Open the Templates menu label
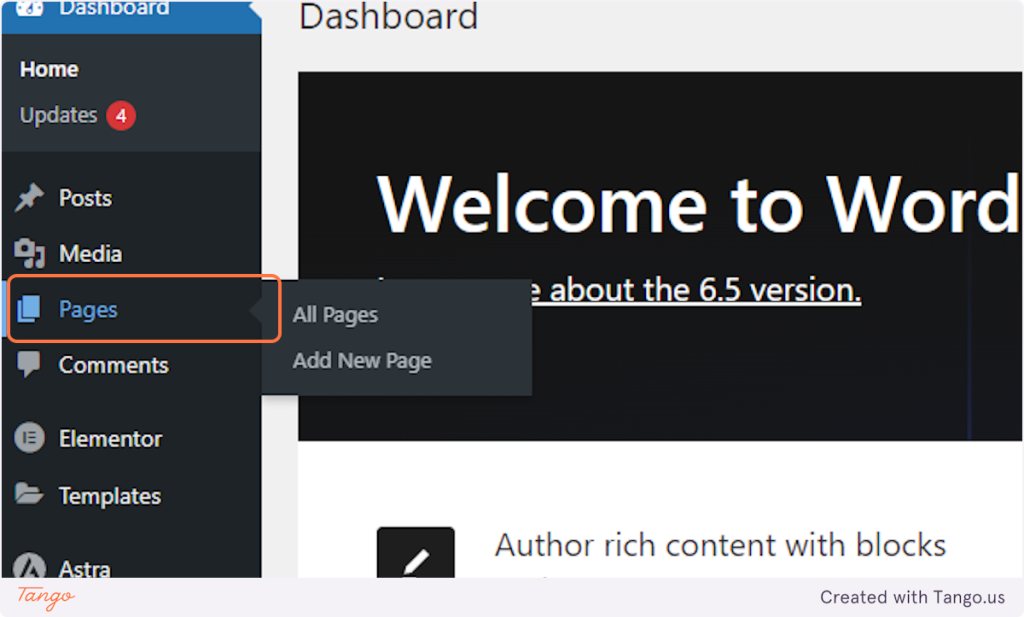The width and height of the screenshot is (1024, 617). [110, 496]
